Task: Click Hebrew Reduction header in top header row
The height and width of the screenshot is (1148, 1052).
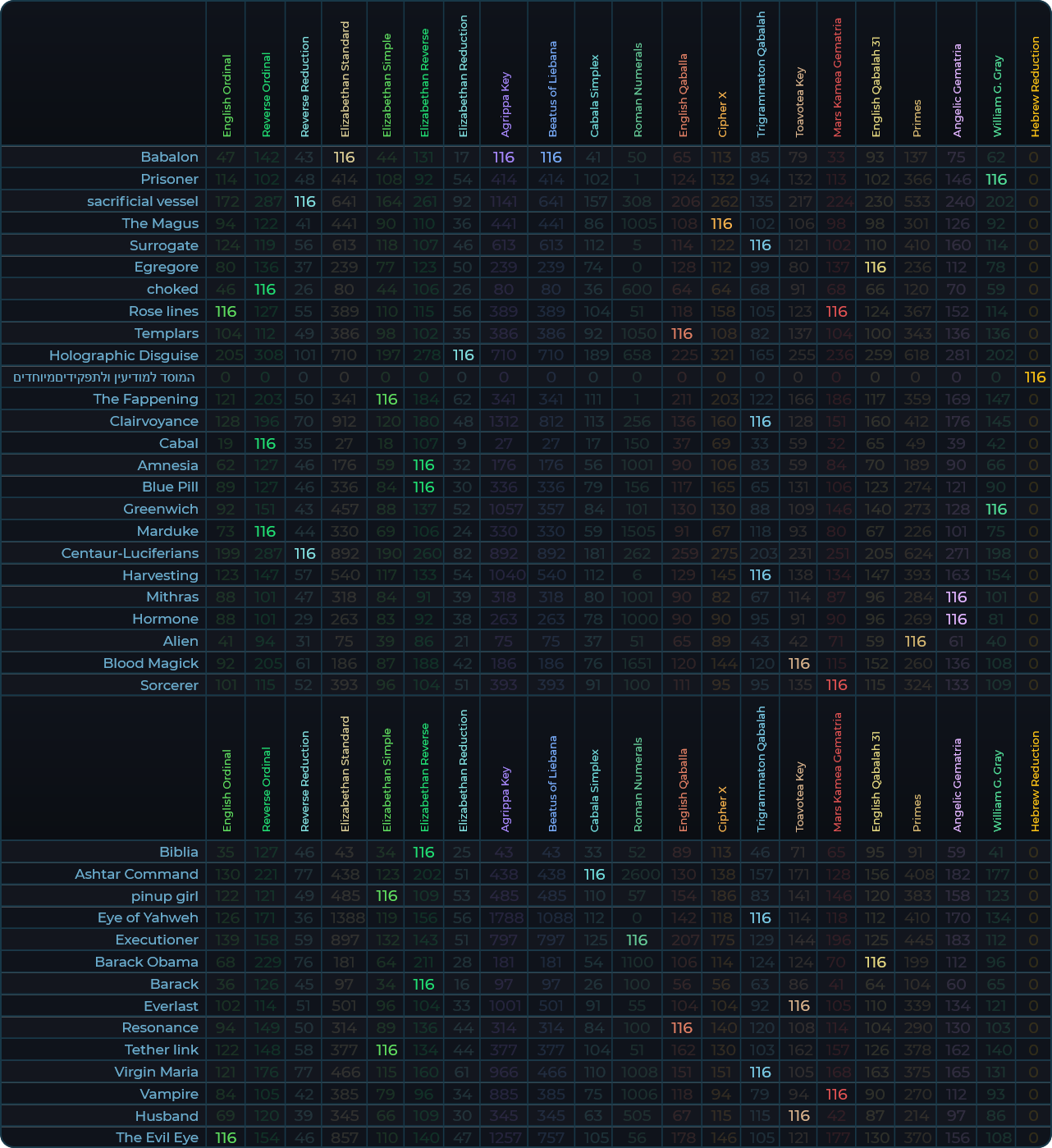Action: tap(1035, 86)
